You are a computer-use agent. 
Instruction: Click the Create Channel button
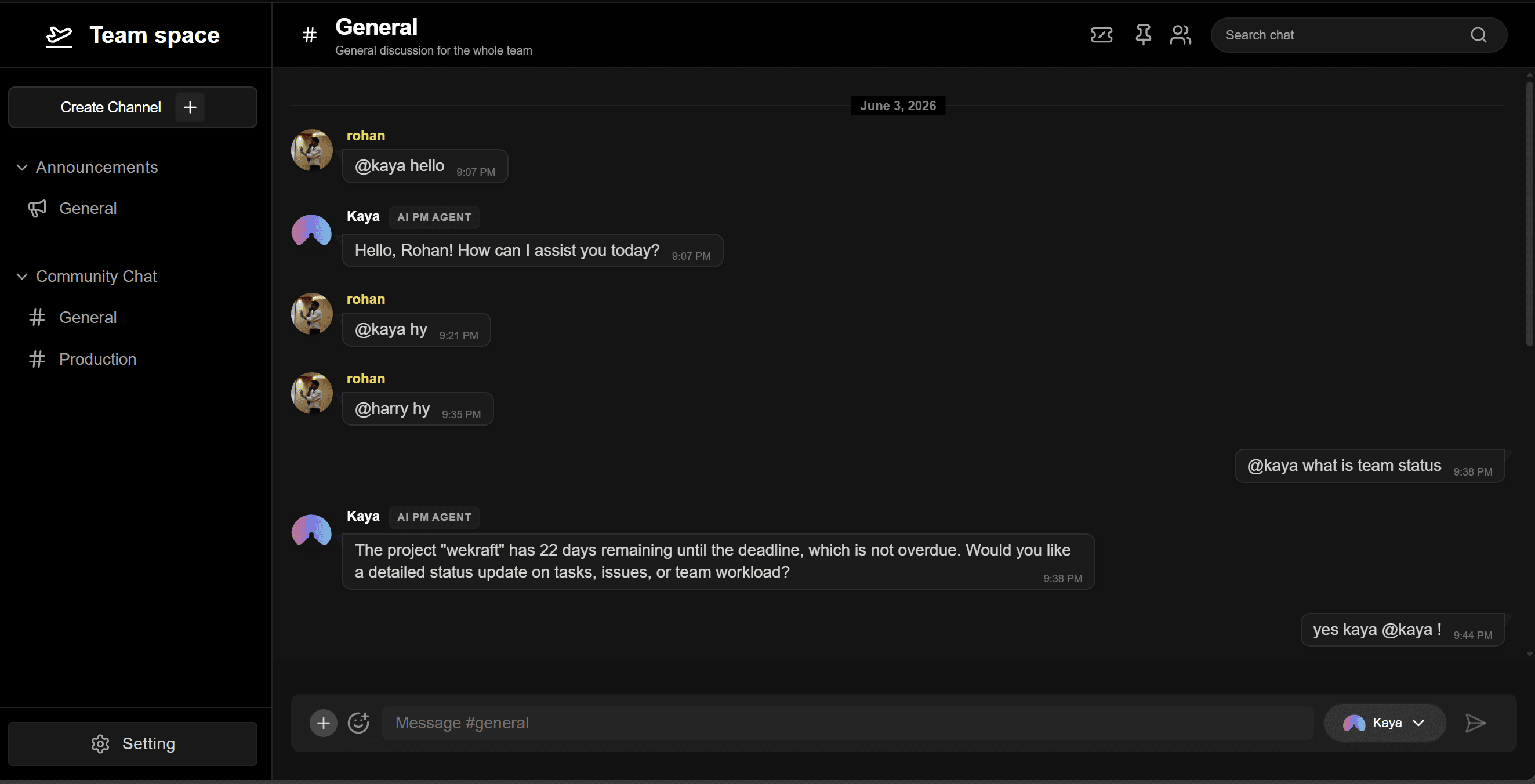click(x=133, y=107)
